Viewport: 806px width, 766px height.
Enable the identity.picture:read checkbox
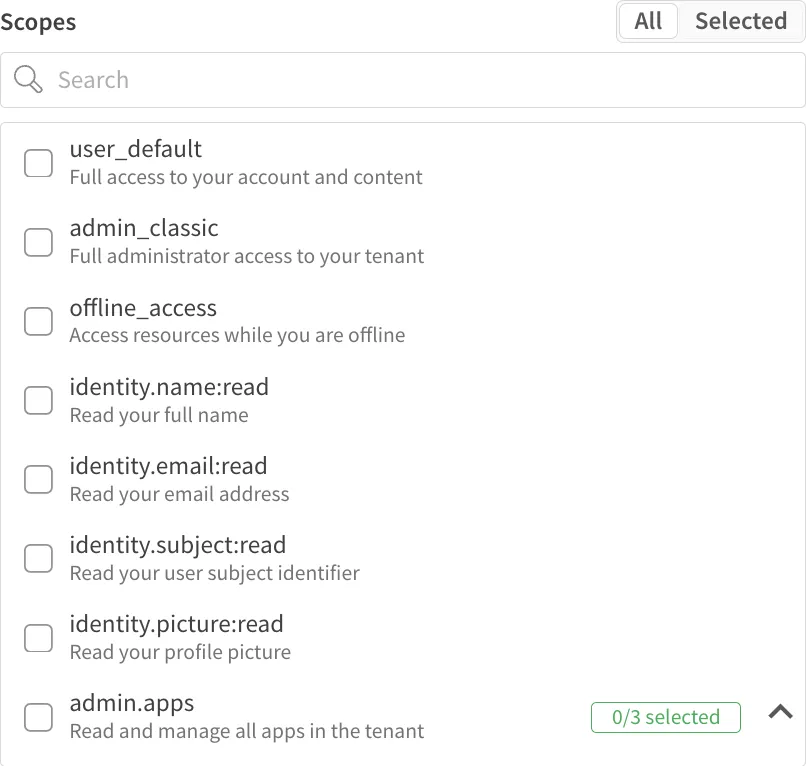point(38,637)
